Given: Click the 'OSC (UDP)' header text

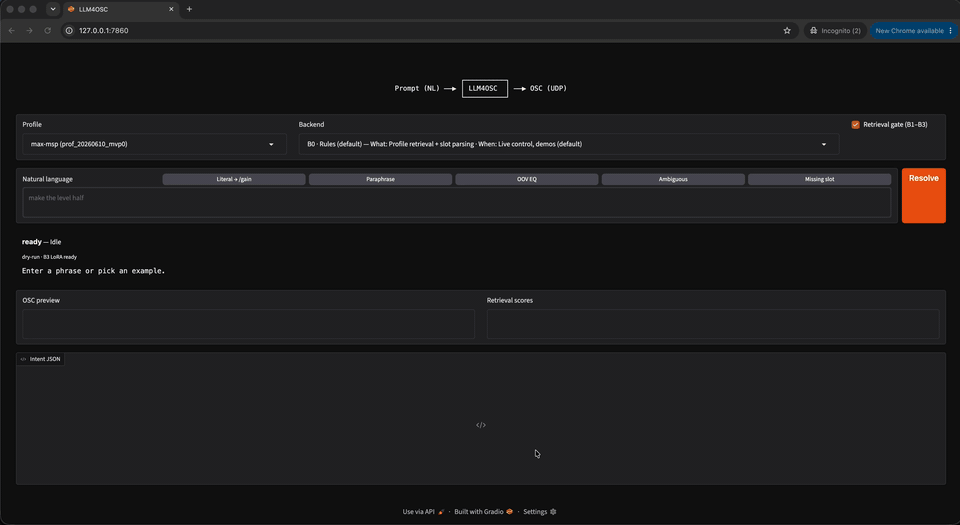Looking at the screenshot, I should point(548,89).
